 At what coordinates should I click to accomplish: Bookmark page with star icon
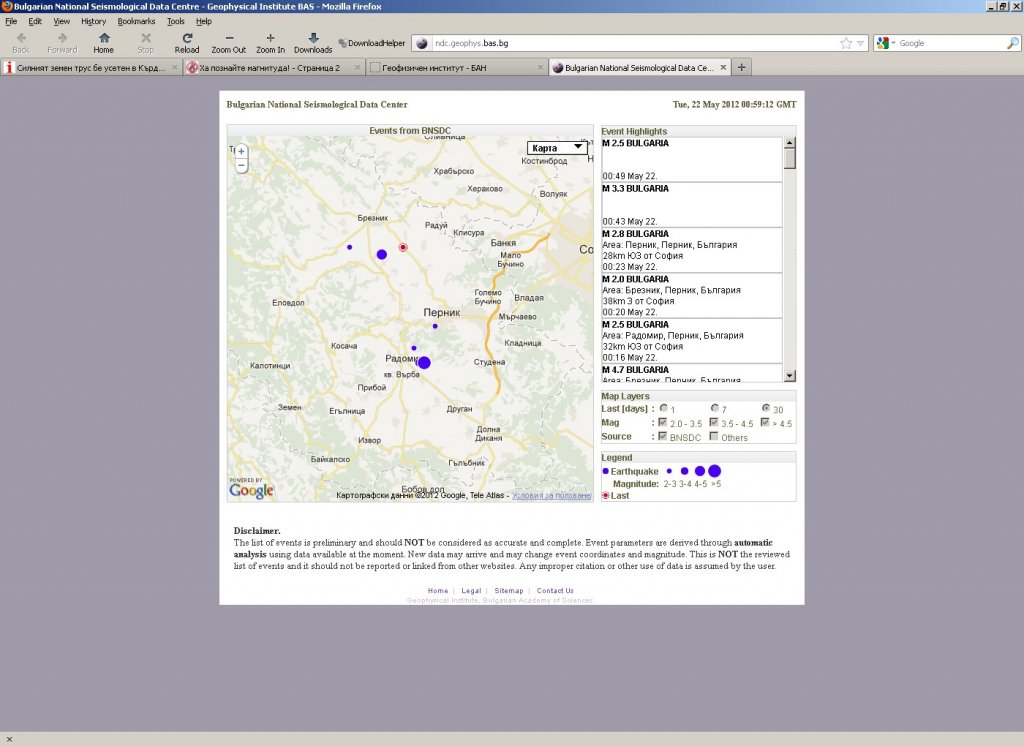[x=846, y=43]
